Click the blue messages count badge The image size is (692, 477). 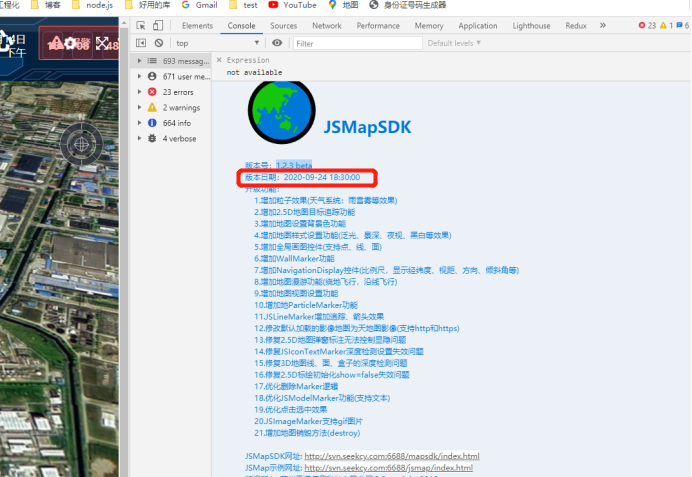tap(683, 26)
